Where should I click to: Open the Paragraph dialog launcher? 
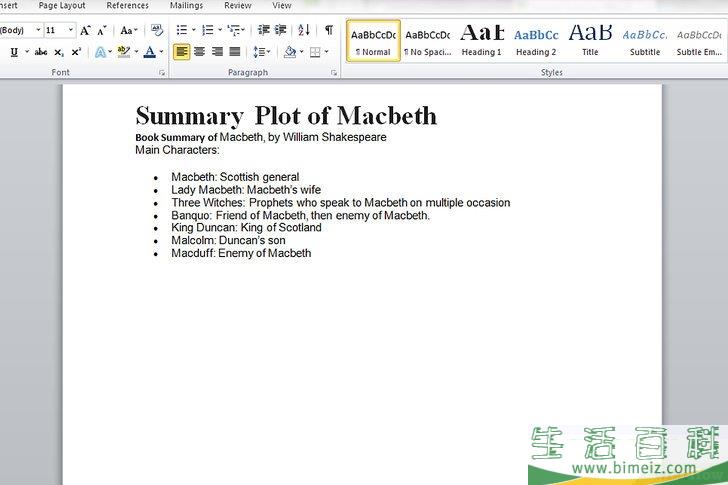pyautogui.click(x=334, y=73)
